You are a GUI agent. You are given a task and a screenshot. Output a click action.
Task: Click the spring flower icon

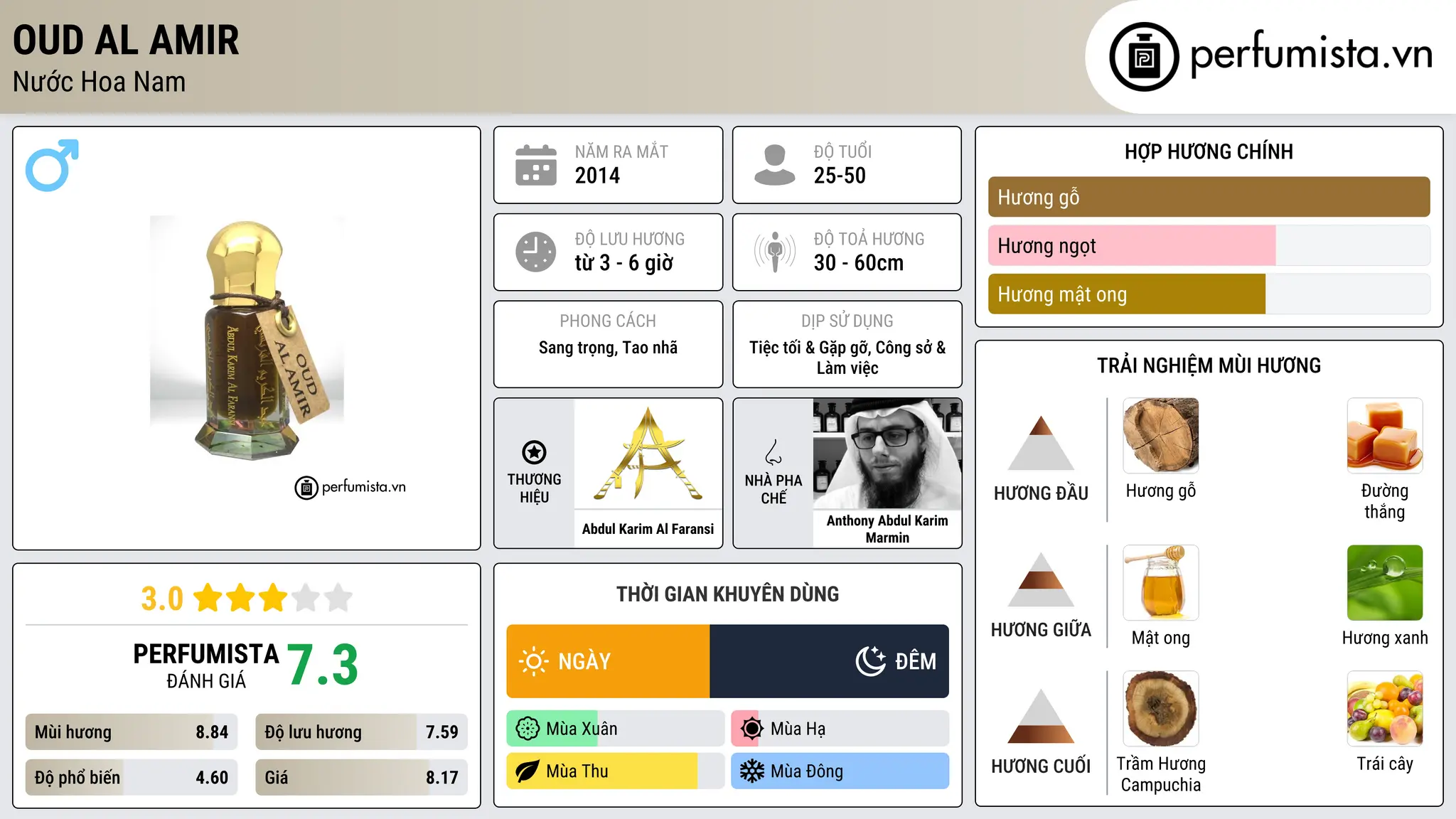[528, 729]
